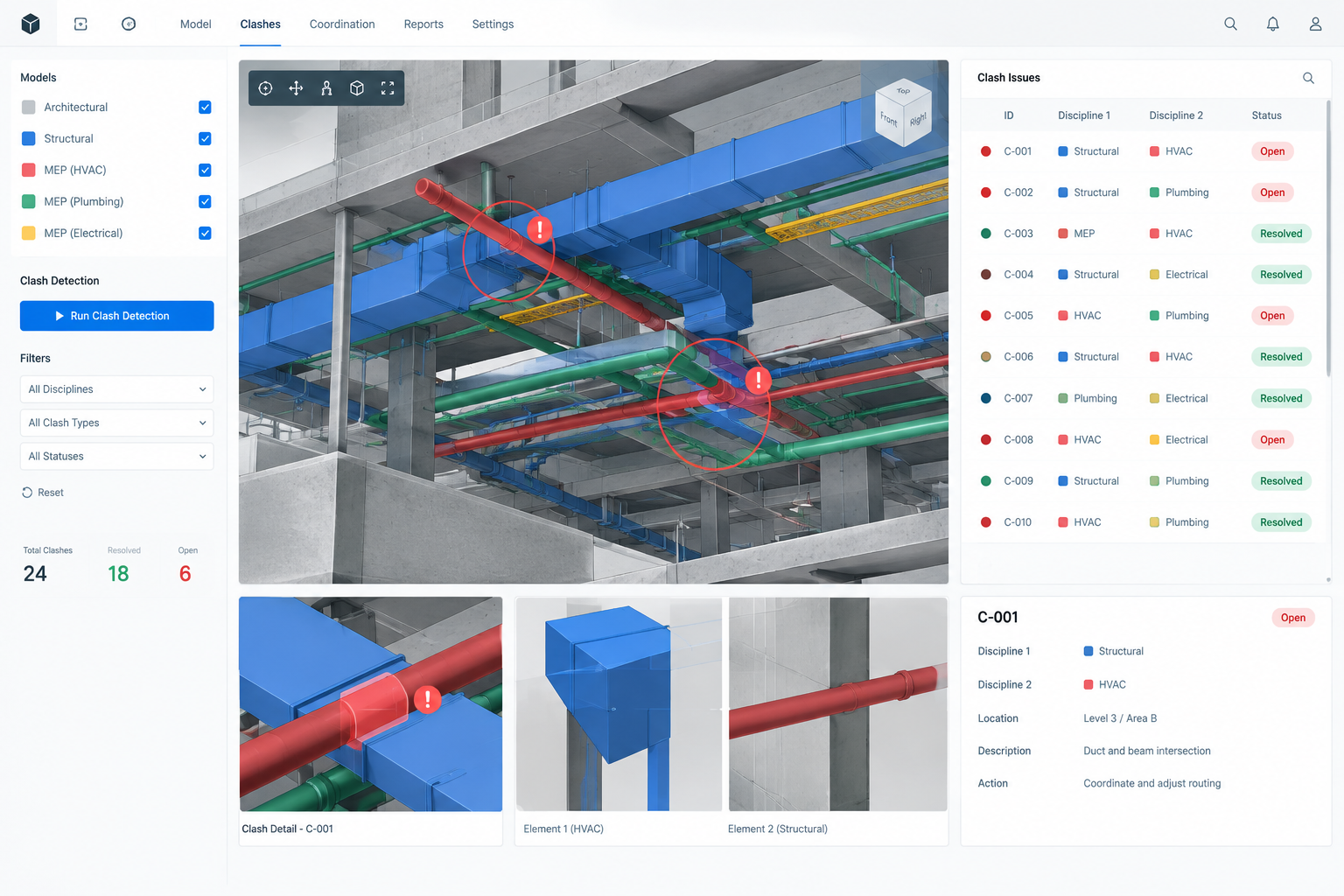Screen dimensions: 1344x896
Task: Enter fullscreen viewer mode
Action: point(388,88)
